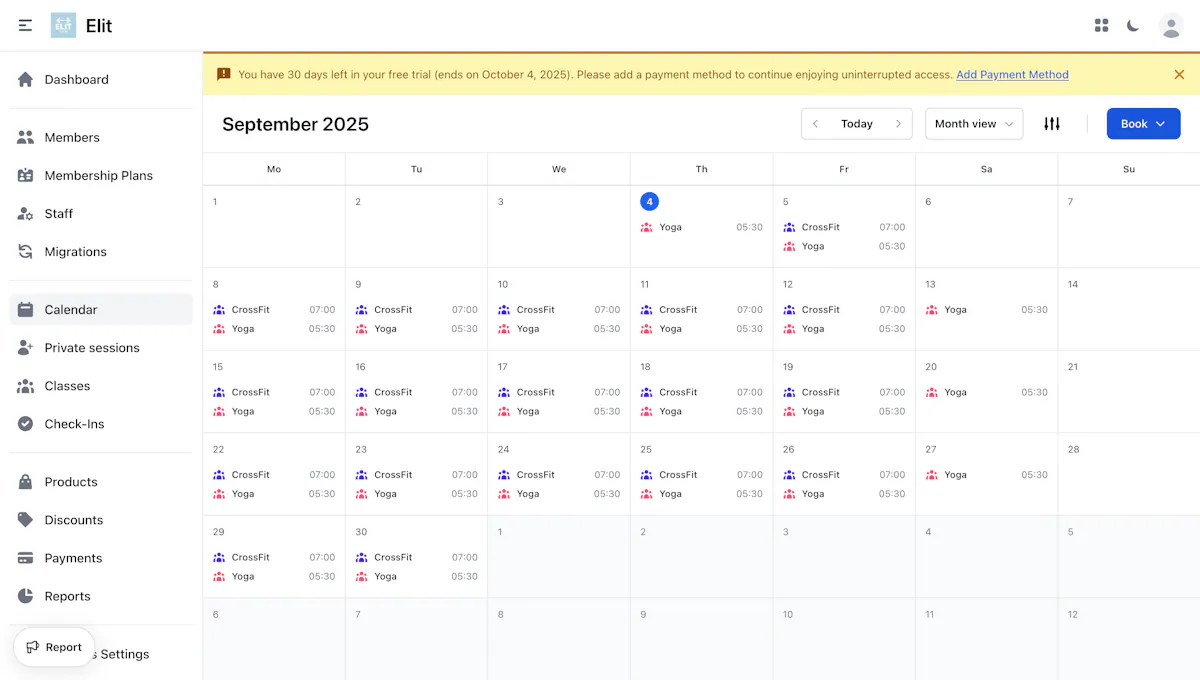Open the user profile avatar

[x=1171, y=26]
